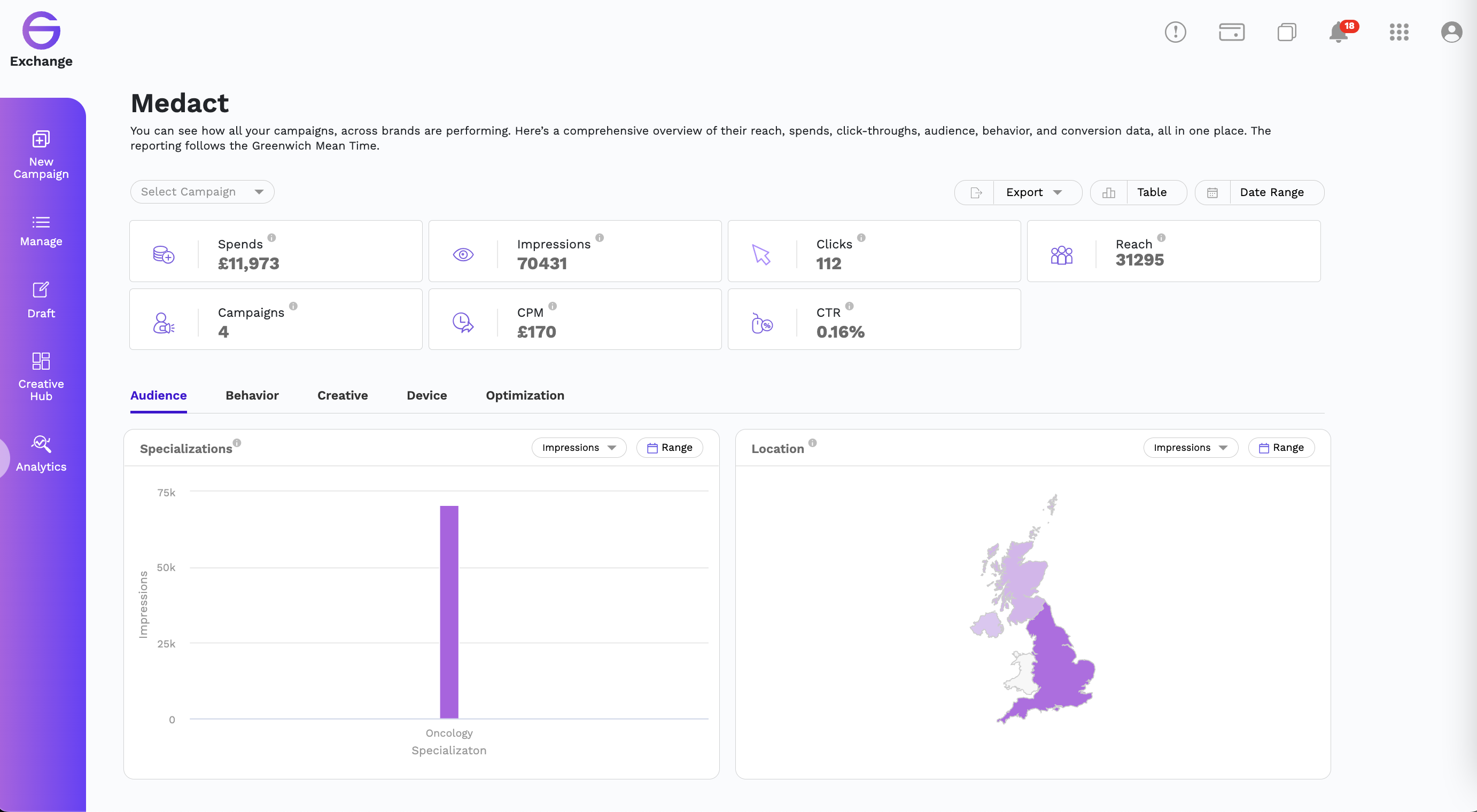The width and height of the screenshot is (1477, 812).
Task: Click the Clicks value 112
Action: tap(828, 263)
